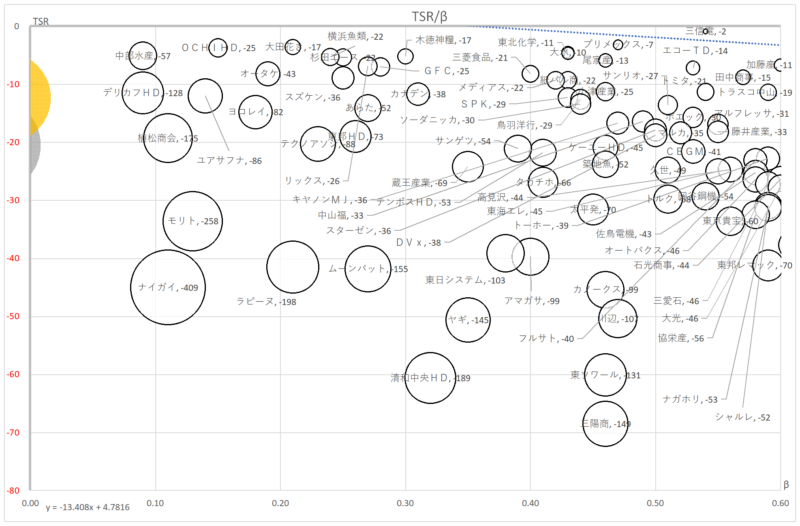The height and width of the screenshot is (526, 800).
Task: Select the label アルフレッサ, -31
Action: coord(751,113)
